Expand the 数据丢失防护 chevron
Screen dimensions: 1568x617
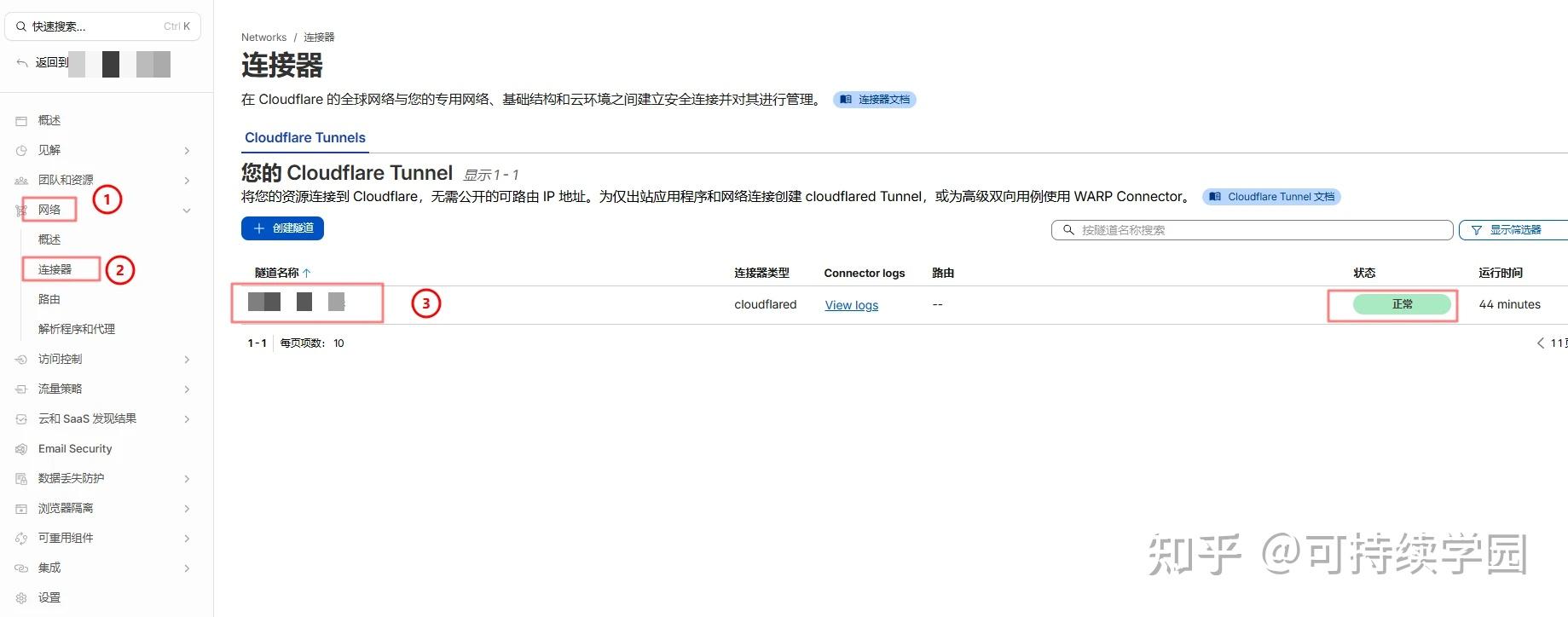[187, 479]
